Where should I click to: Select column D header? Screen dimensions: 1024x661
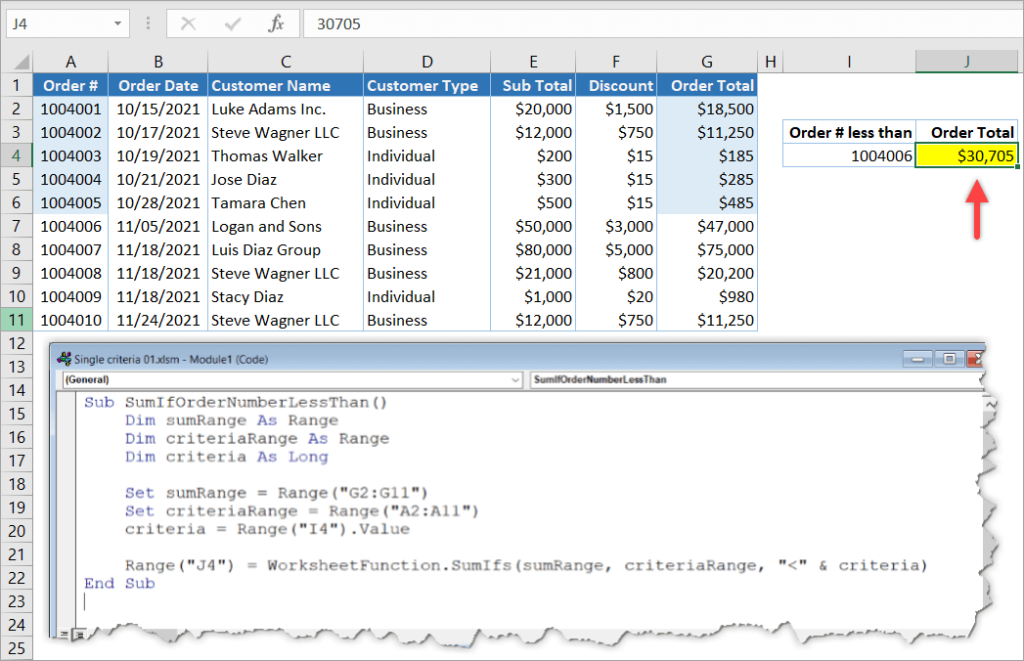[x=427, y=62]
